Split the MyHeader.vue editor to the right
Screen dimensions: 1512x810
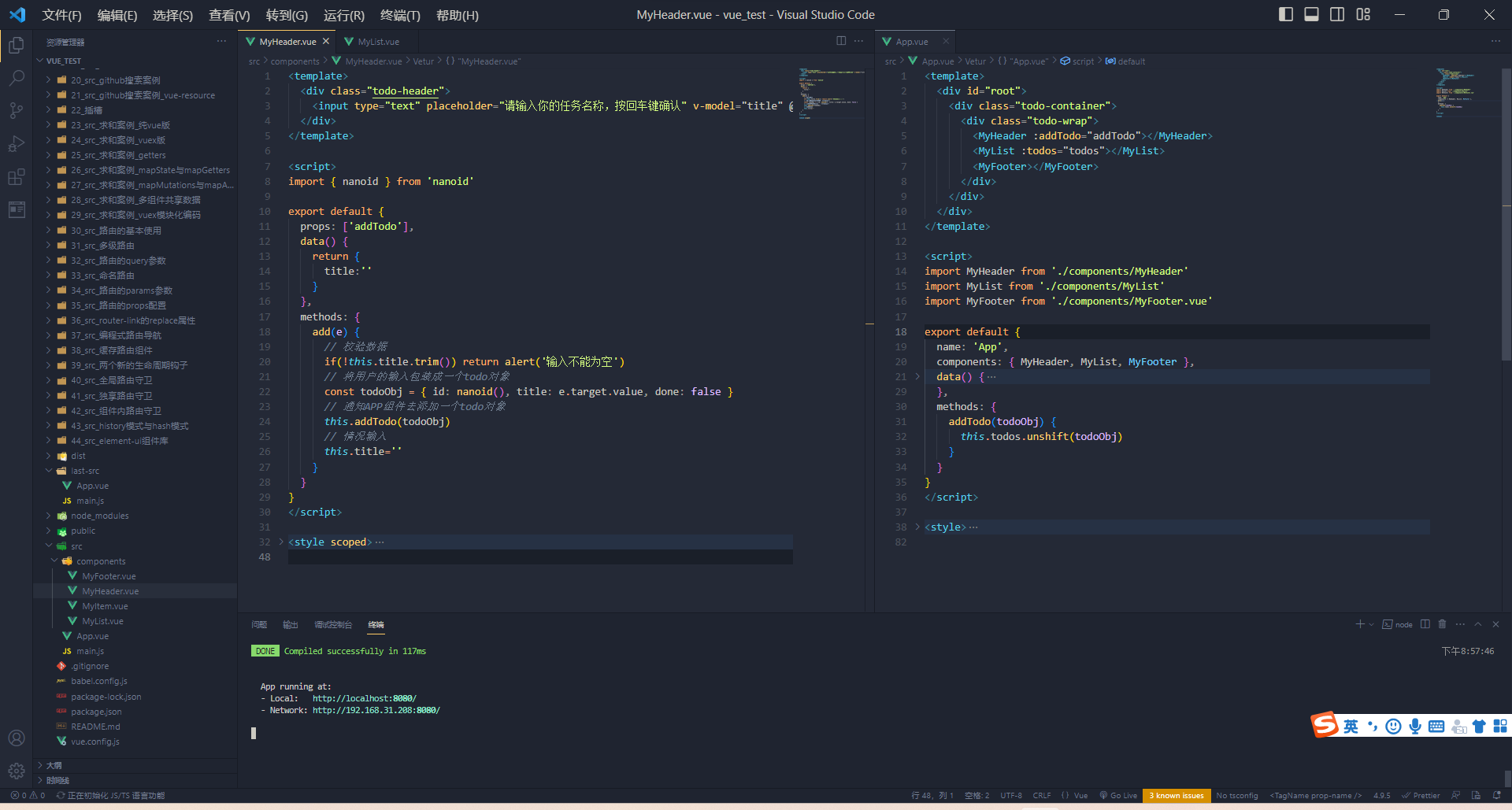pos(841,41)
